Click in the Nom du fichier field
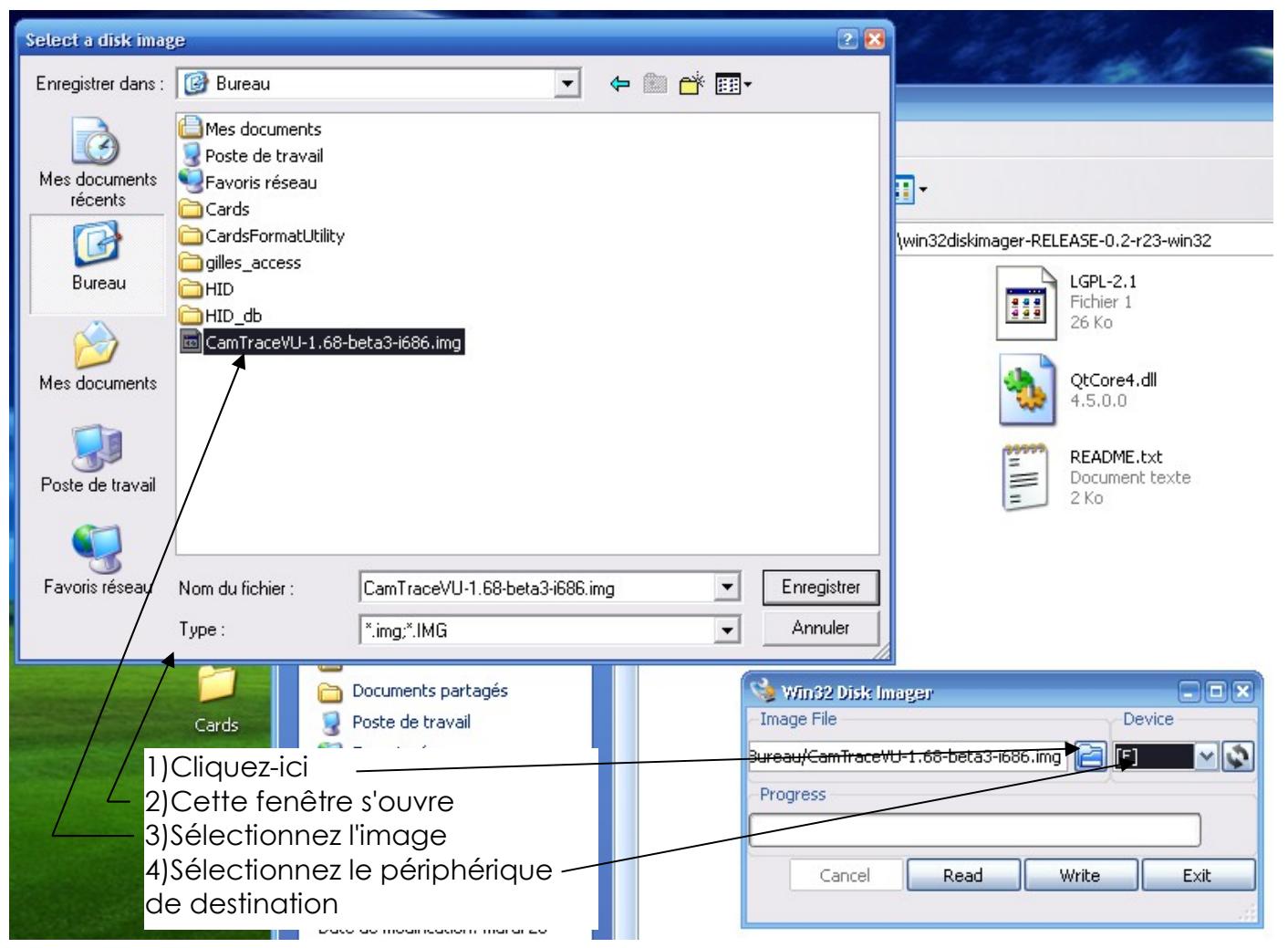This screenshot has height=948, width=1288. (538, 588)
